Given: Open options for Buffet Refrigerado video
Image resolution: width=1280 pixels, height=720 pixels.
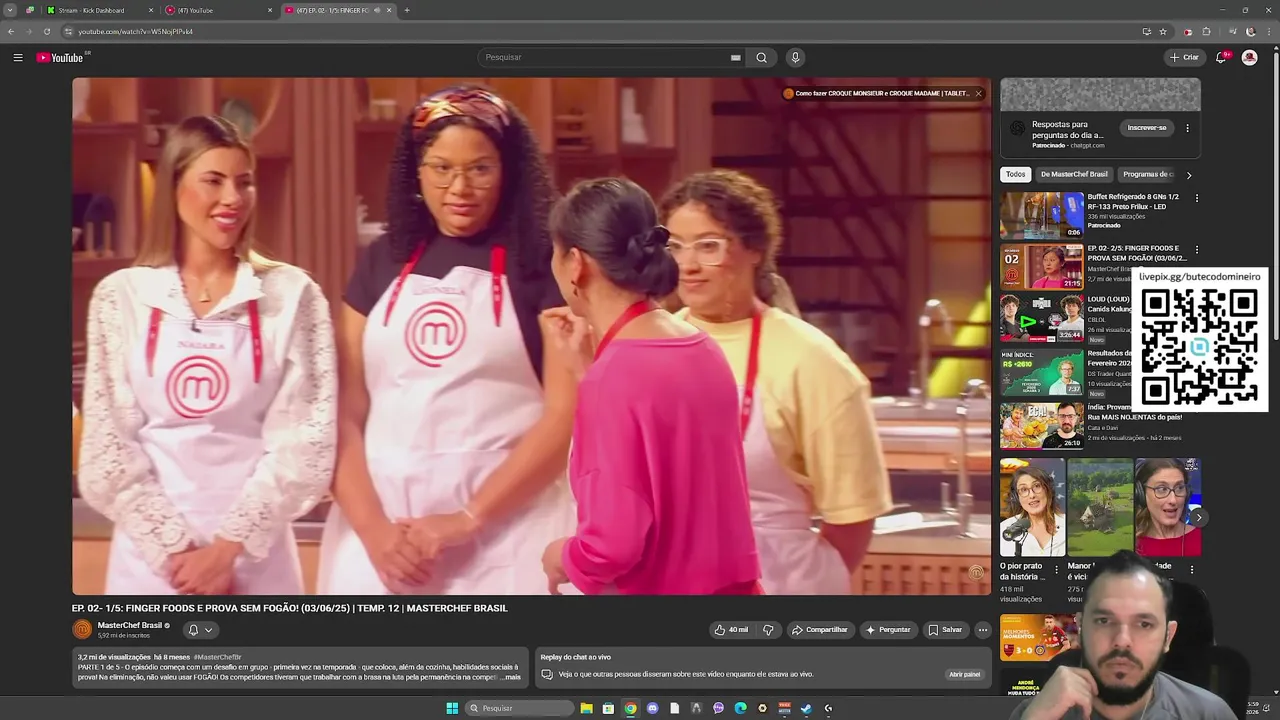Looking at the screenshot, I should pyautogui.click(x=1196, y=198).
